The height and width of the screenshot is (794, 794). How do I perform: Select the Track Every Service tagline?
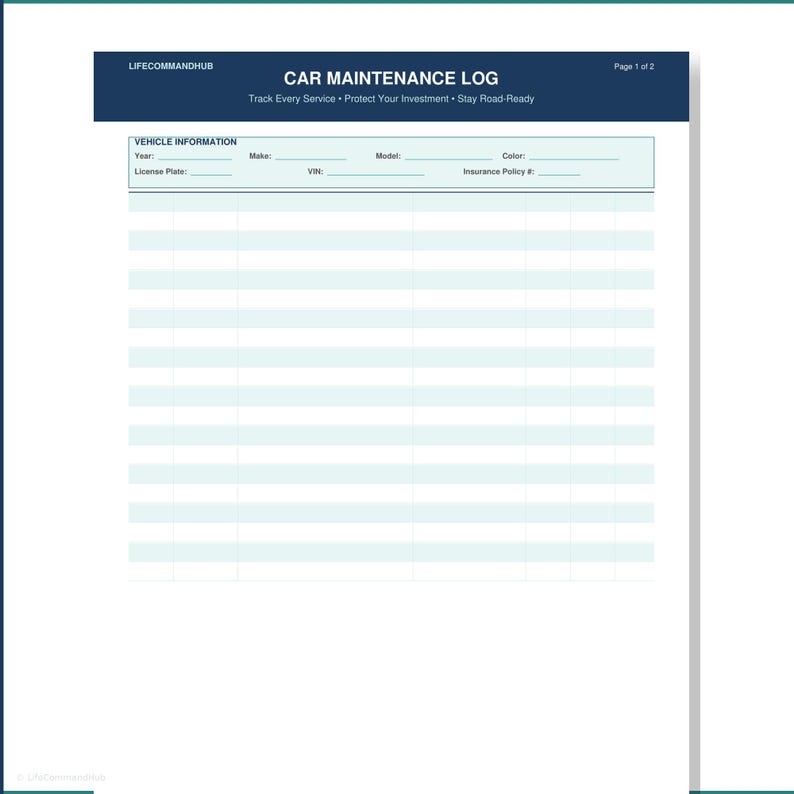click(x=391, y=99)
